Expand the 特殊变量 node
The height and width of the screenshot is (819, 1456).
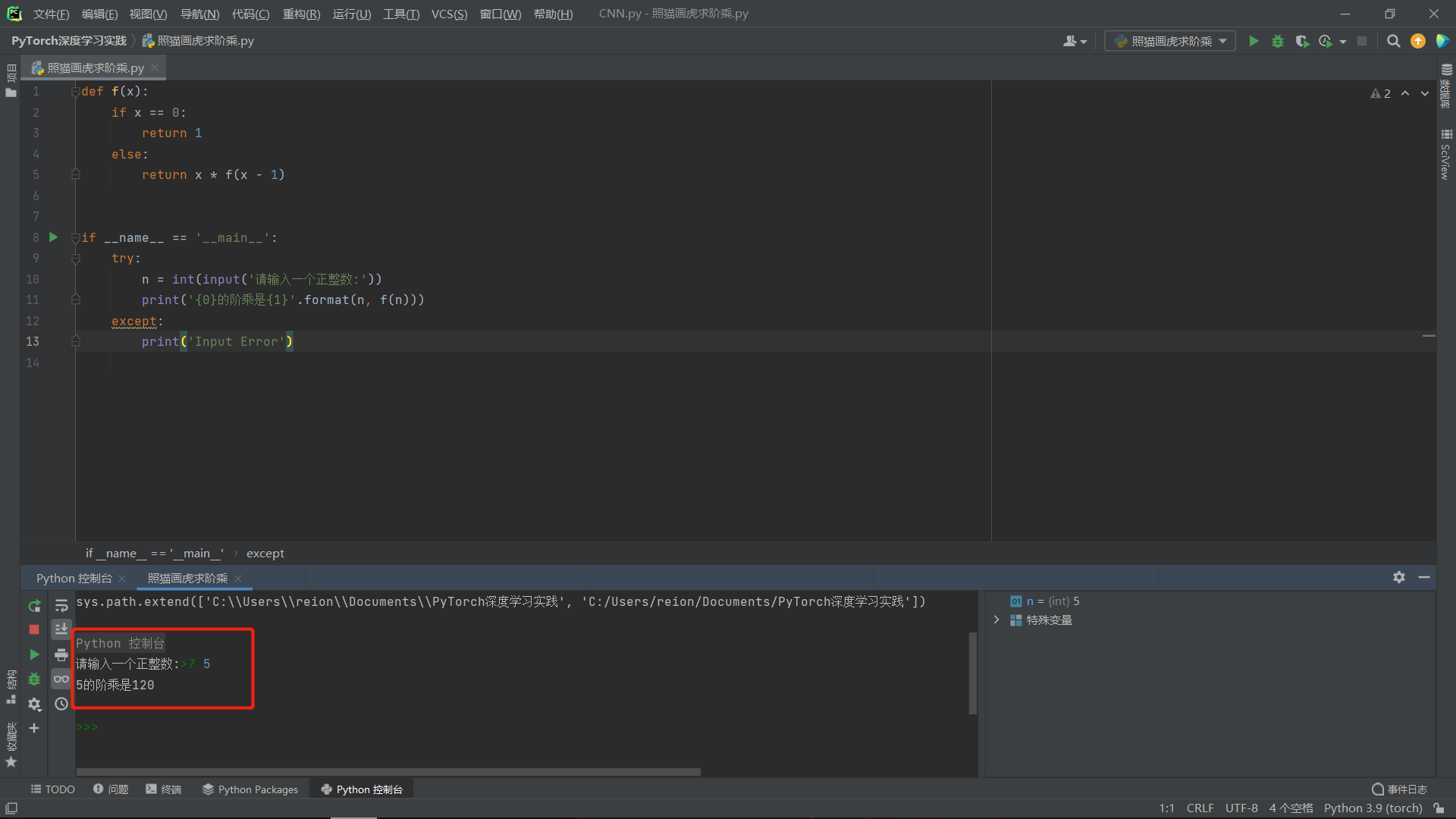[x=996, y=620]
